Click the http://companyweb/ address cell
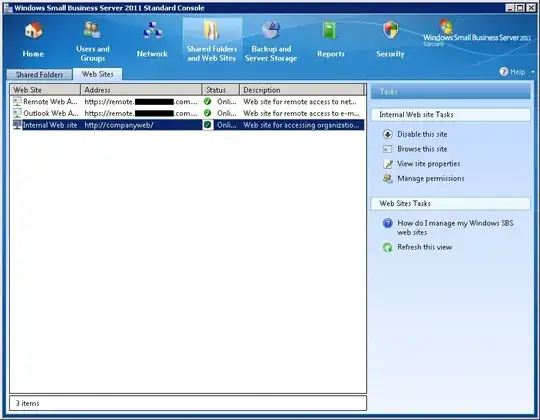This screenshot has height=420, width=540. click(119, 125)
